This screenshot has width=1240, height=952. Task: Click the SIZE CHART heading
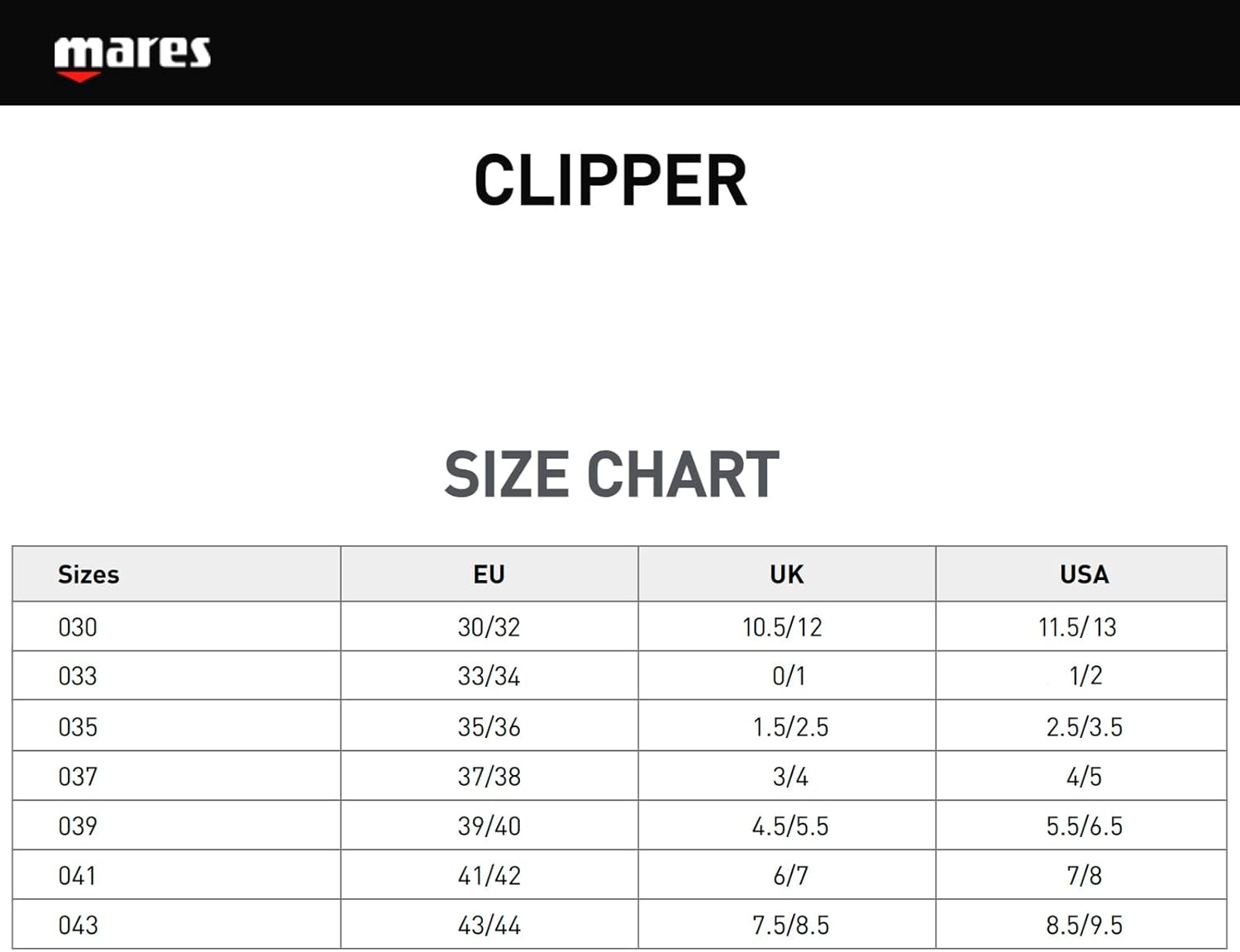(x=612, y=474)
